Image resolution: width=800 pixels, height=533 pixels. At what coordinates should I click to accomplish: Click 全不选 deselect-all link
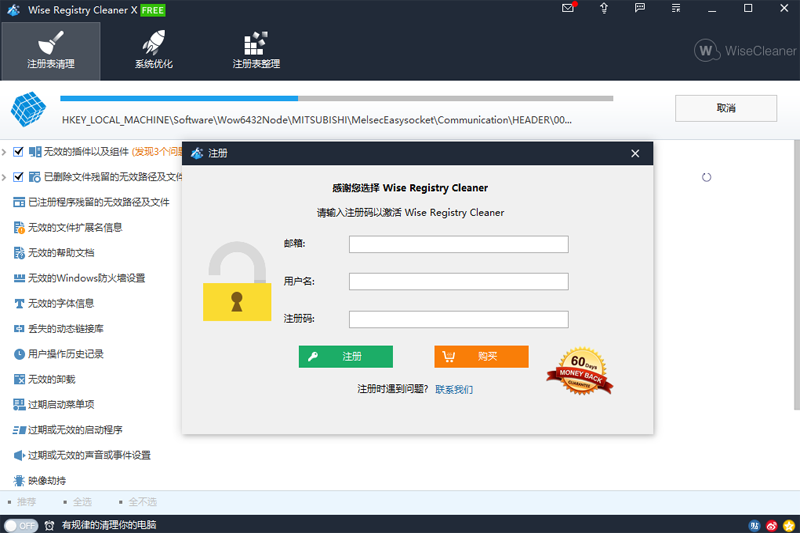click(x=142, y=502)
